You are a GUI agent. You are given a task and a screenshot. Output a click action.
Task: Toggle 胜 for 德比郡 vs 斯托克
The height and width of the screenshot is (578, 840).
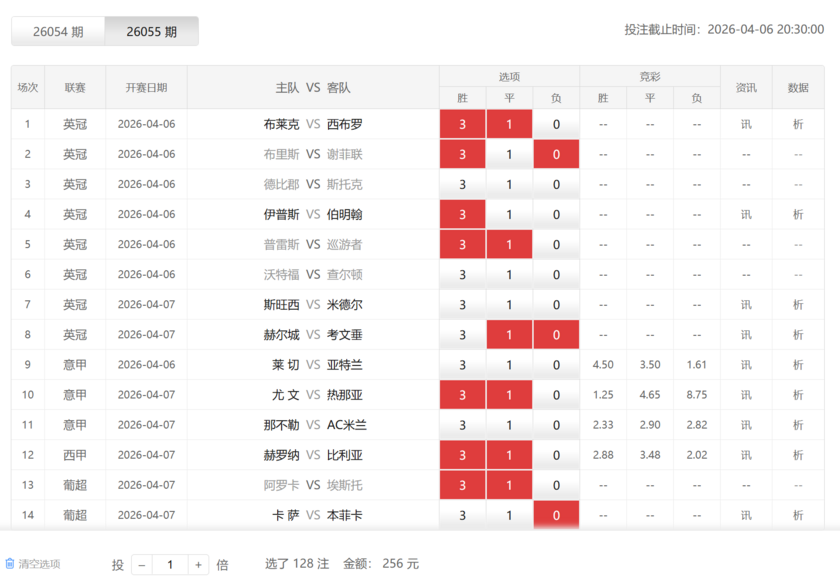point(462,184)
